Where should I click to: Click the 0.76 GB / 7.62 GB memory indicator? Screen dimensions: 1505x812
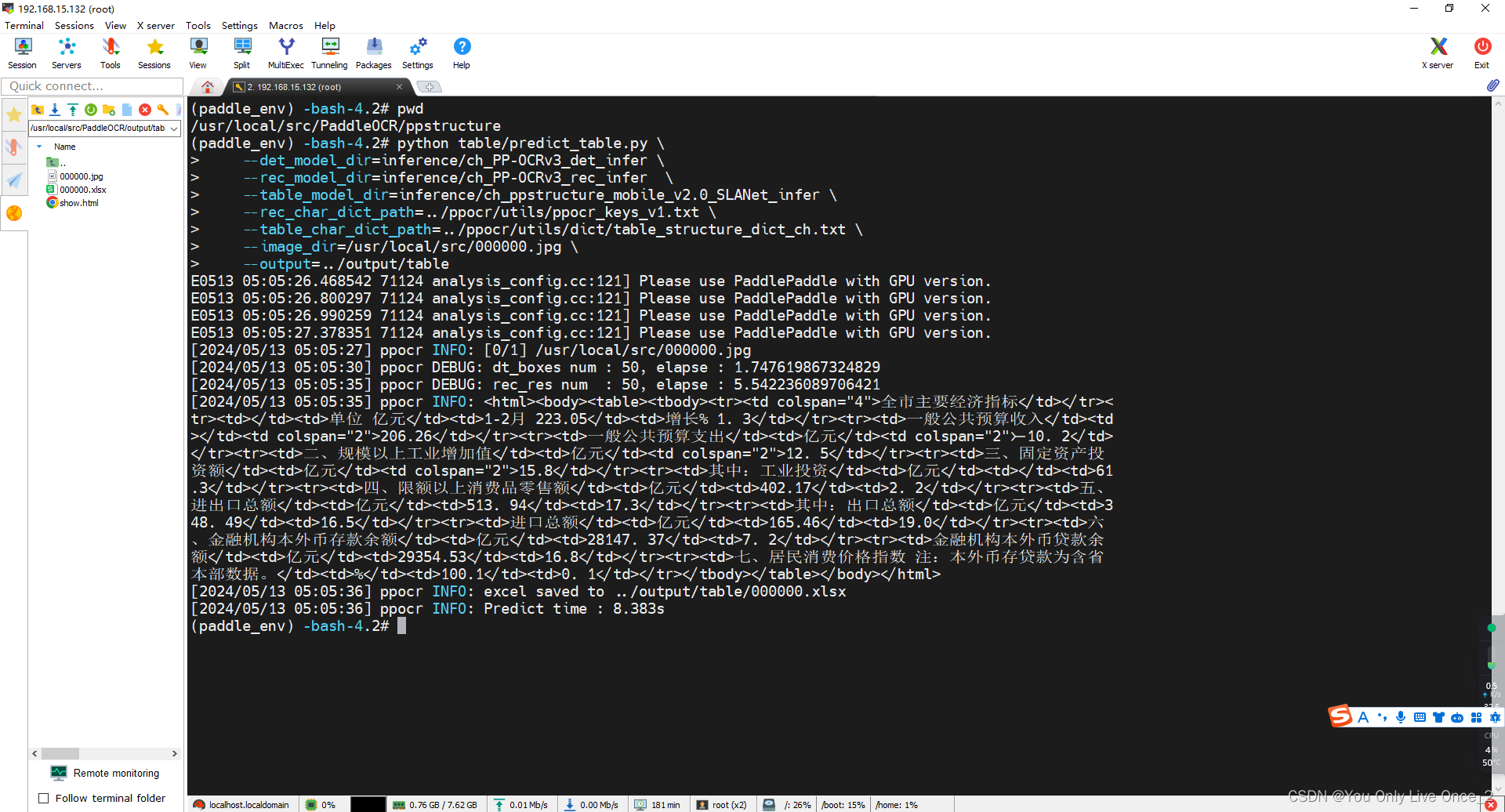tap(436, 805)
